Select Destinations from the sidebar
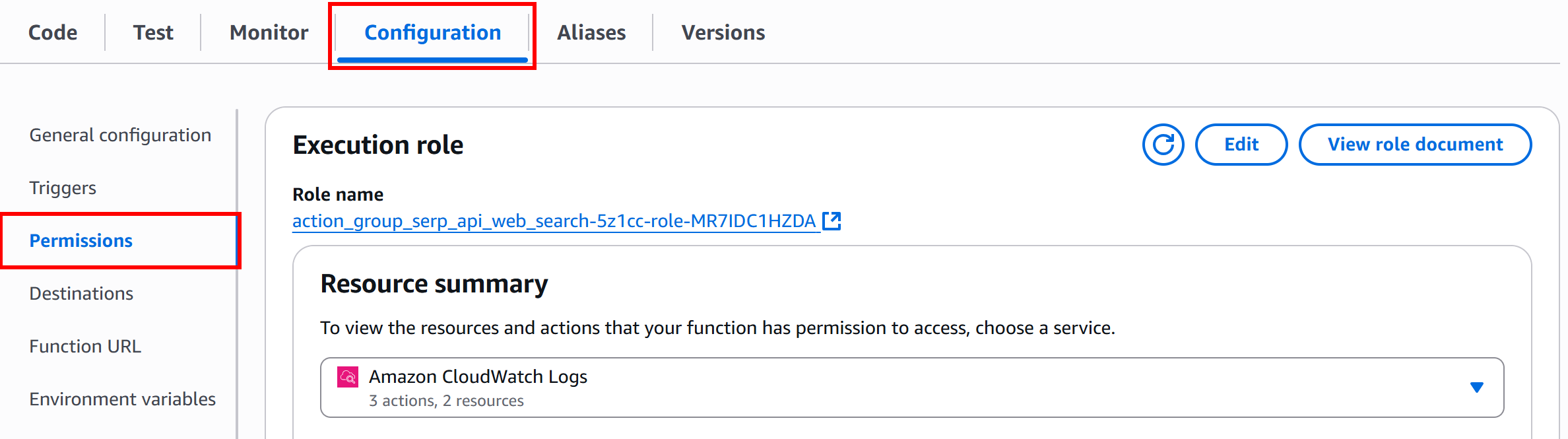The height and width of the screenshot is (439, 1568). (x=81, y=293)
